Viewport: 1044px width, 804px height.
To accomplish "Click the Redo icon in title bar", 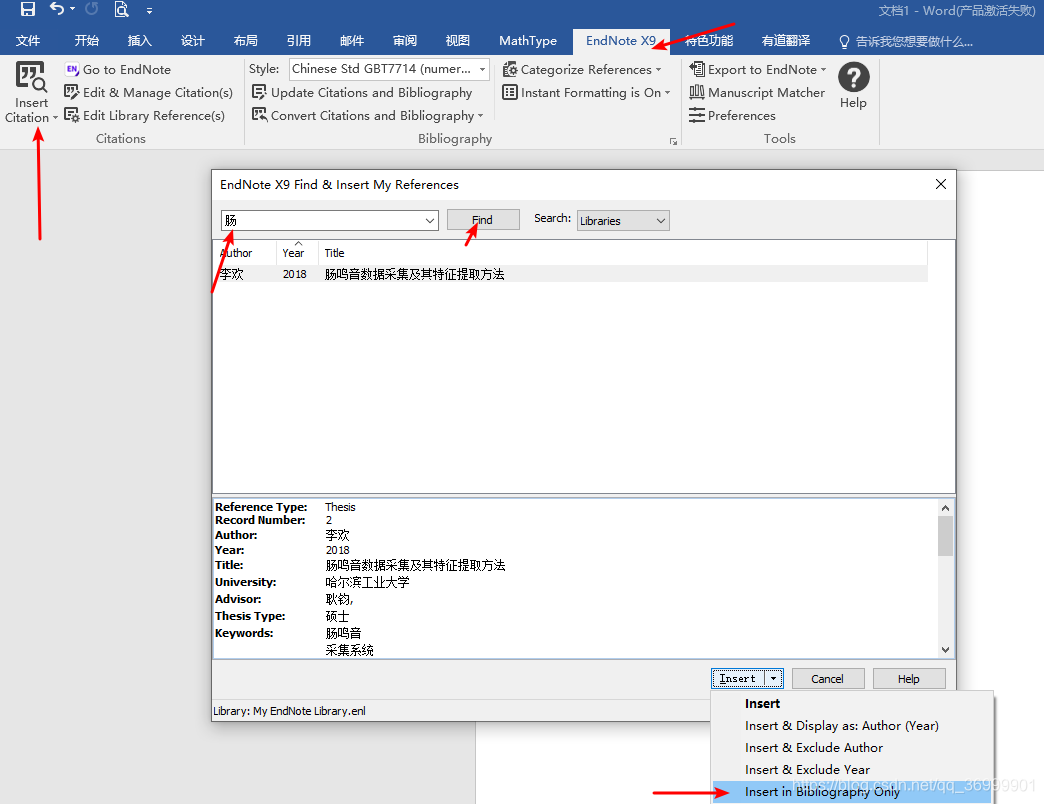I will tap(92, 9).
